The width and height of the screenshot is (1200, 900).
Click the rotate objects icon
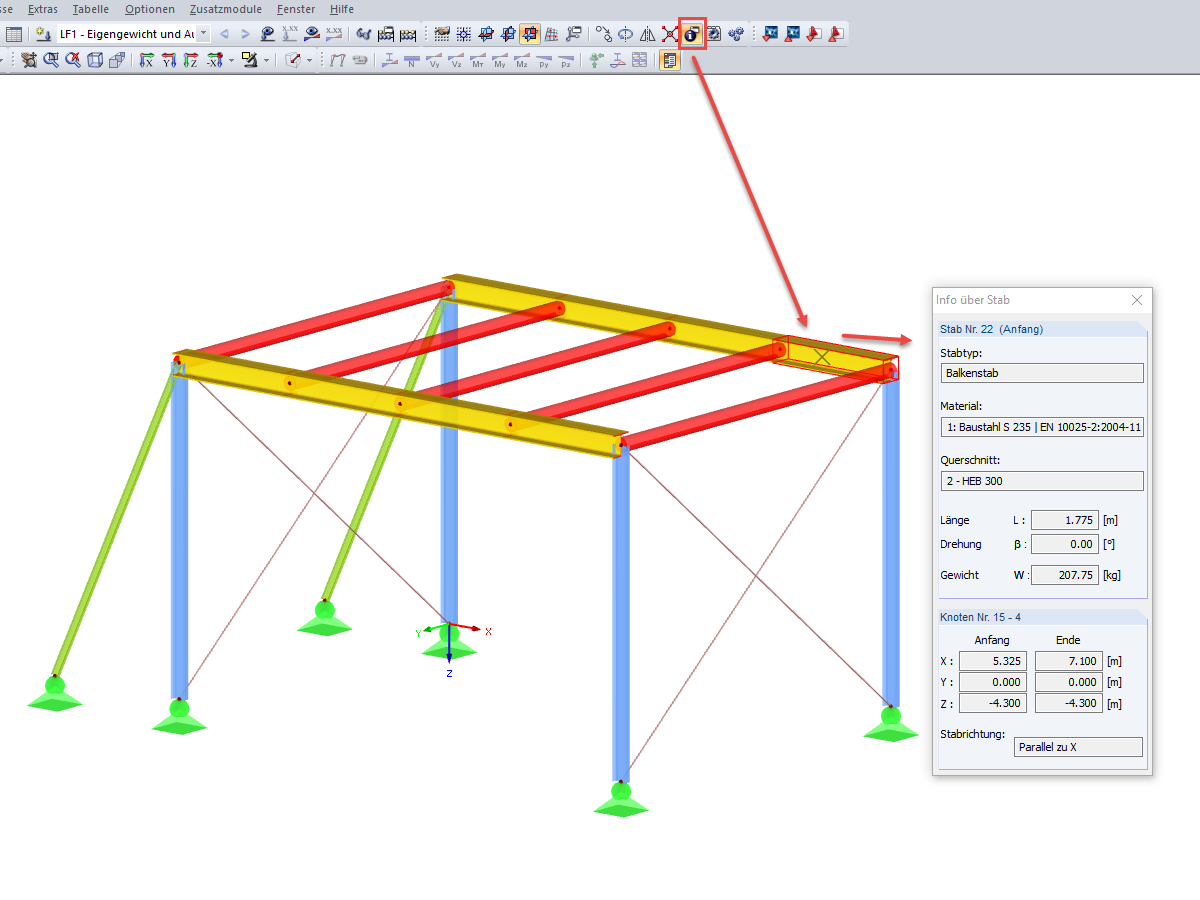point(625,35)
